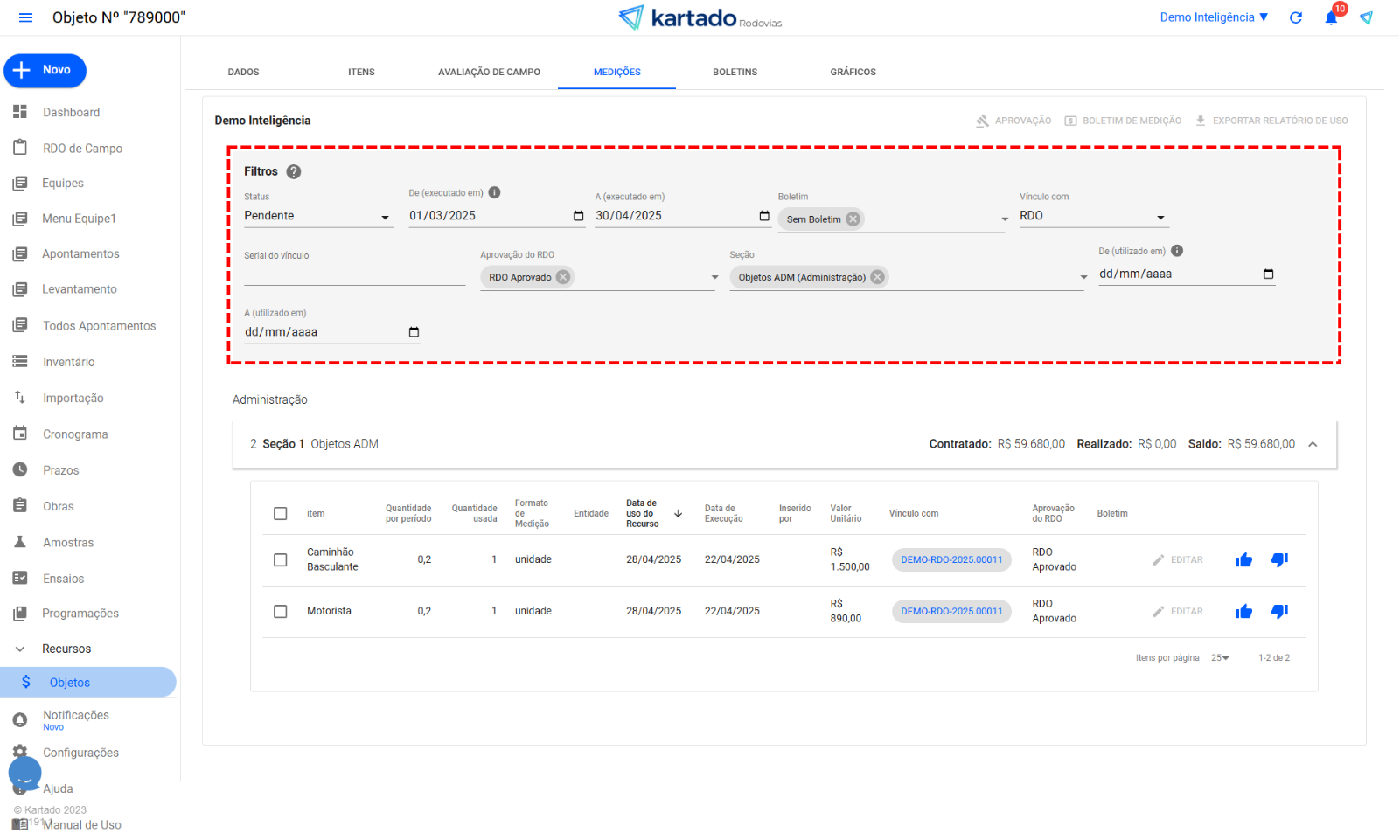Open the notifications bell icon
The width and height of the screenshot is (1400, 840).
coord(1331,17)
